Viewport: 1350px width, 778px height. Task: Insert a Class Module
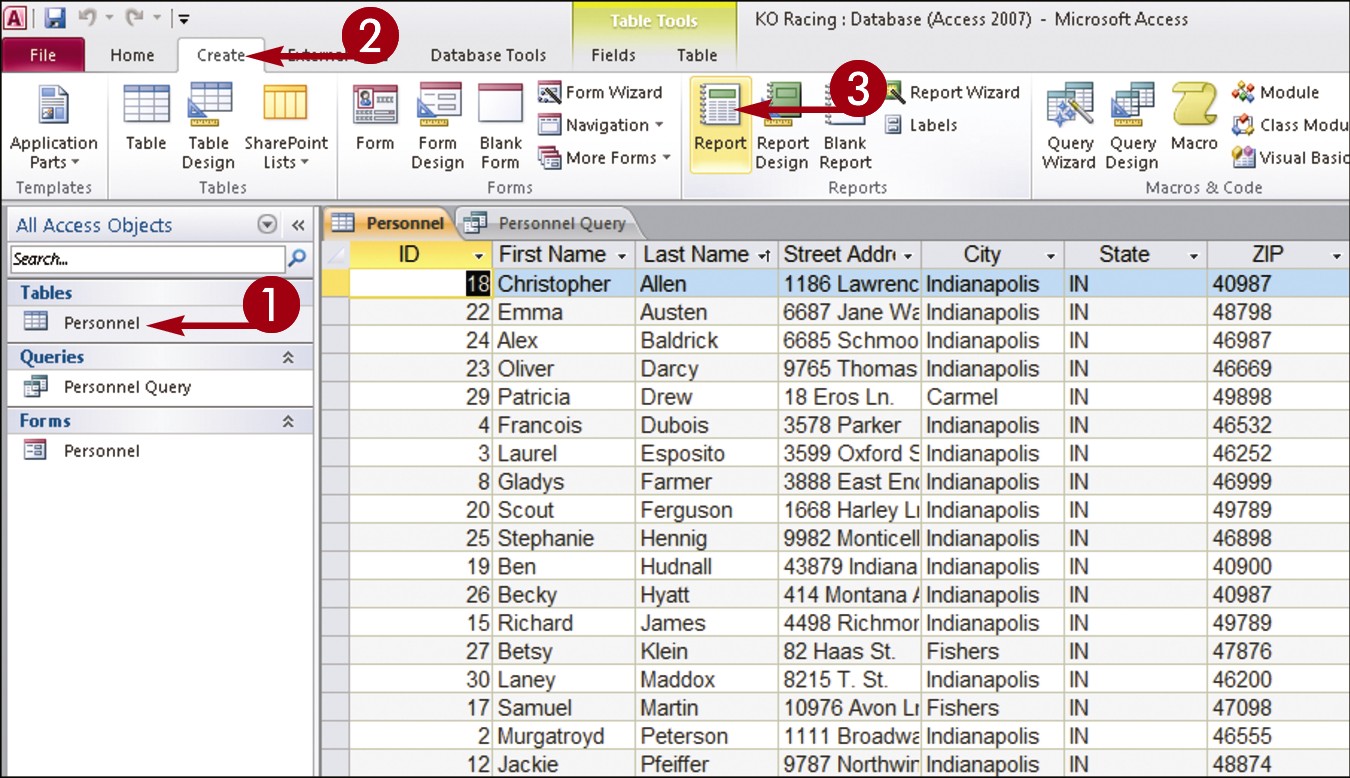pyautogui.click(x=1290, y=125)
